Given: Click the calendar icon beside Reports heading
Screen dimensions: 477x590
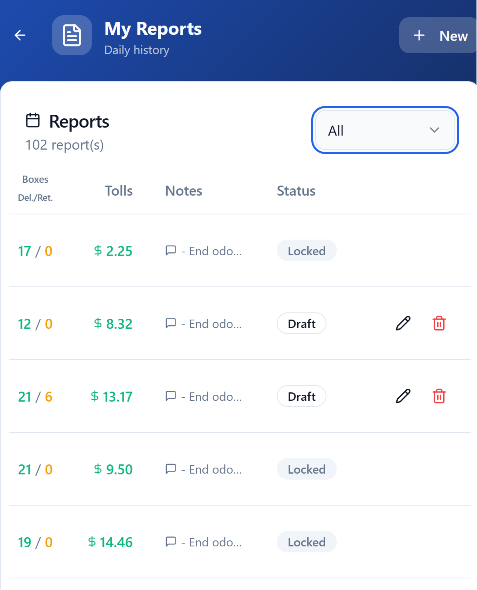Looking at the screenshot, I should click(33, 120).
